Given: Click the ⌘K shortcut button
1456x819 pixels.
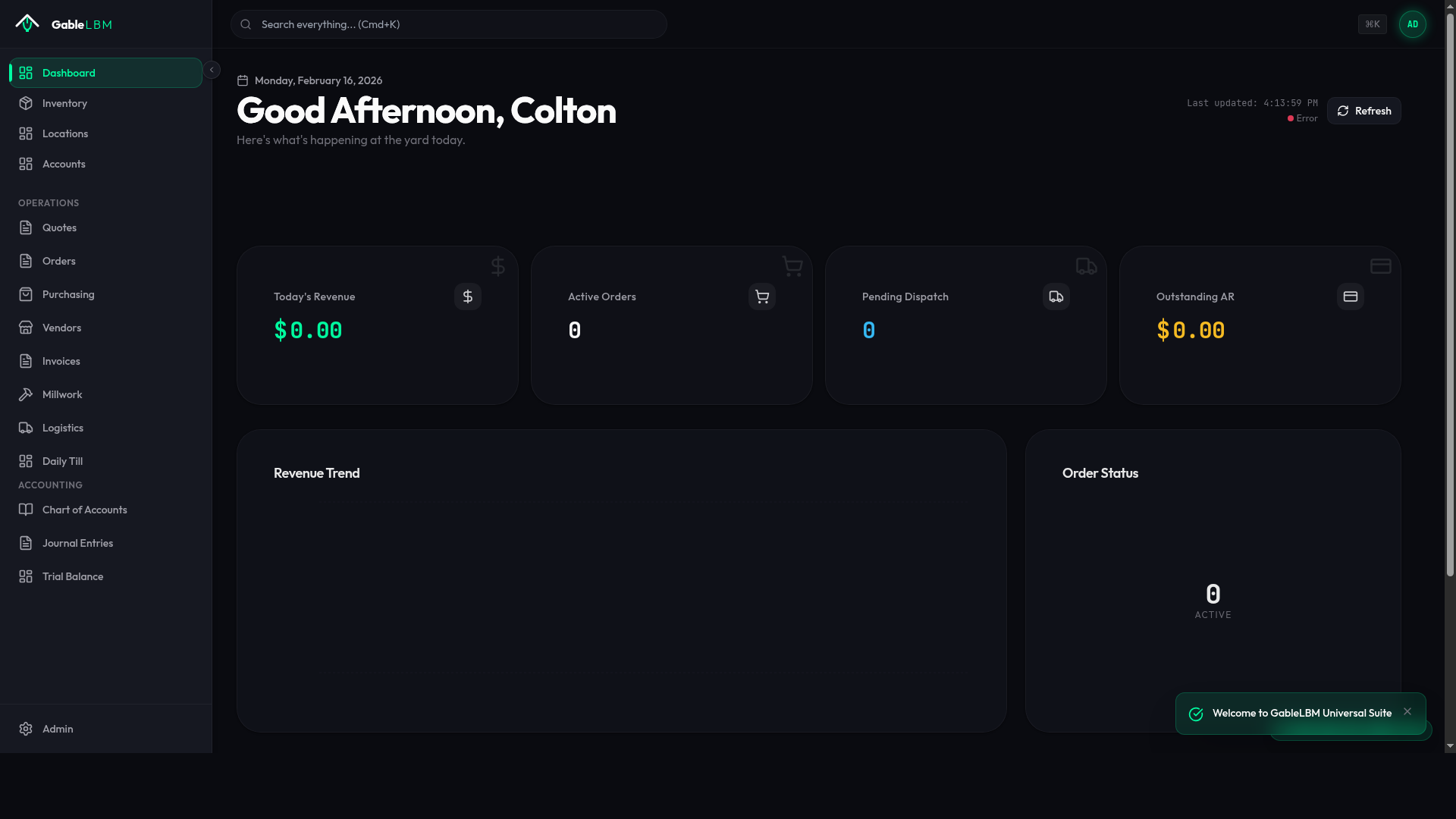Looking at the screenshot, I should (x=1372, y=24).
